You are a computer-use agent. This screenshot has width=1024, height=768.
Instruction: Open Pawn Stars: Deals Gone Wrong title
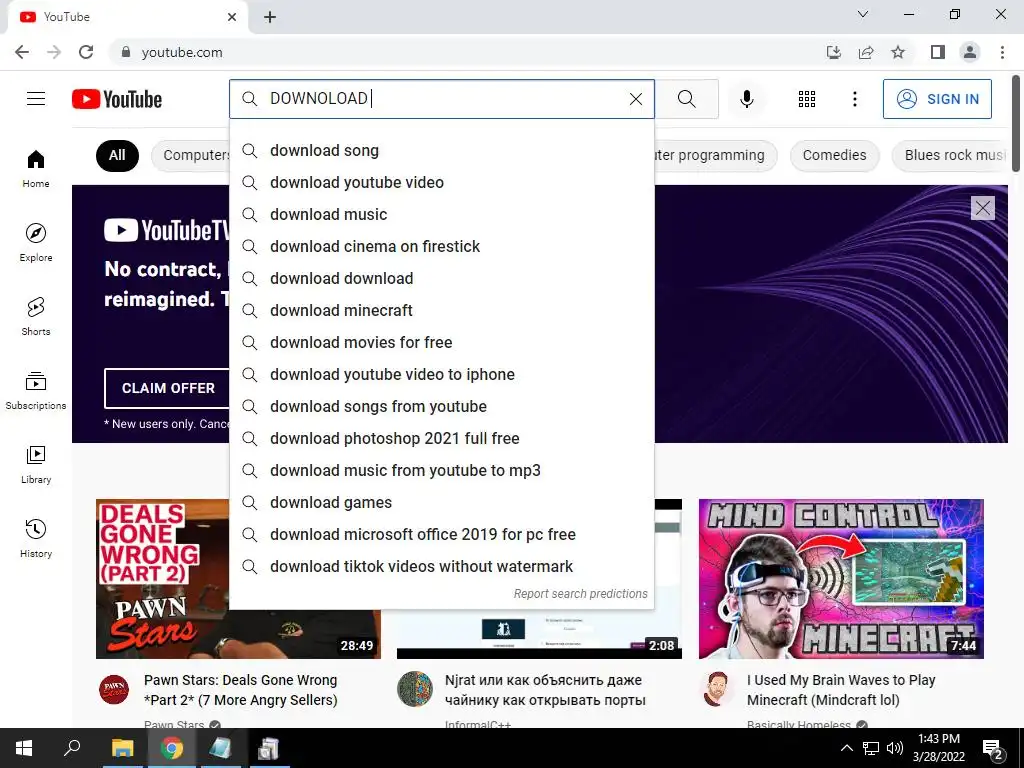[240, 690]
